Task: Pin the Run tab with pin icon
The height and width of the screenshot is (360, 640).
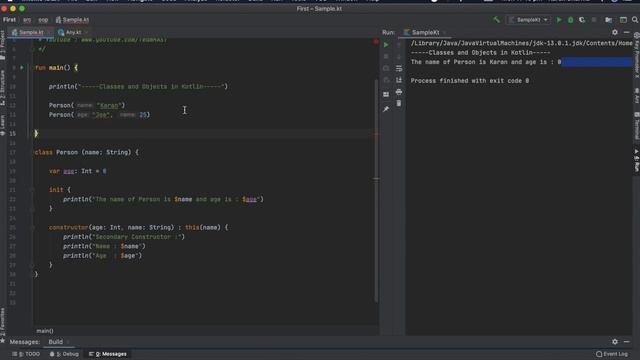Action: pyautogui.click(x=386, y=109)
